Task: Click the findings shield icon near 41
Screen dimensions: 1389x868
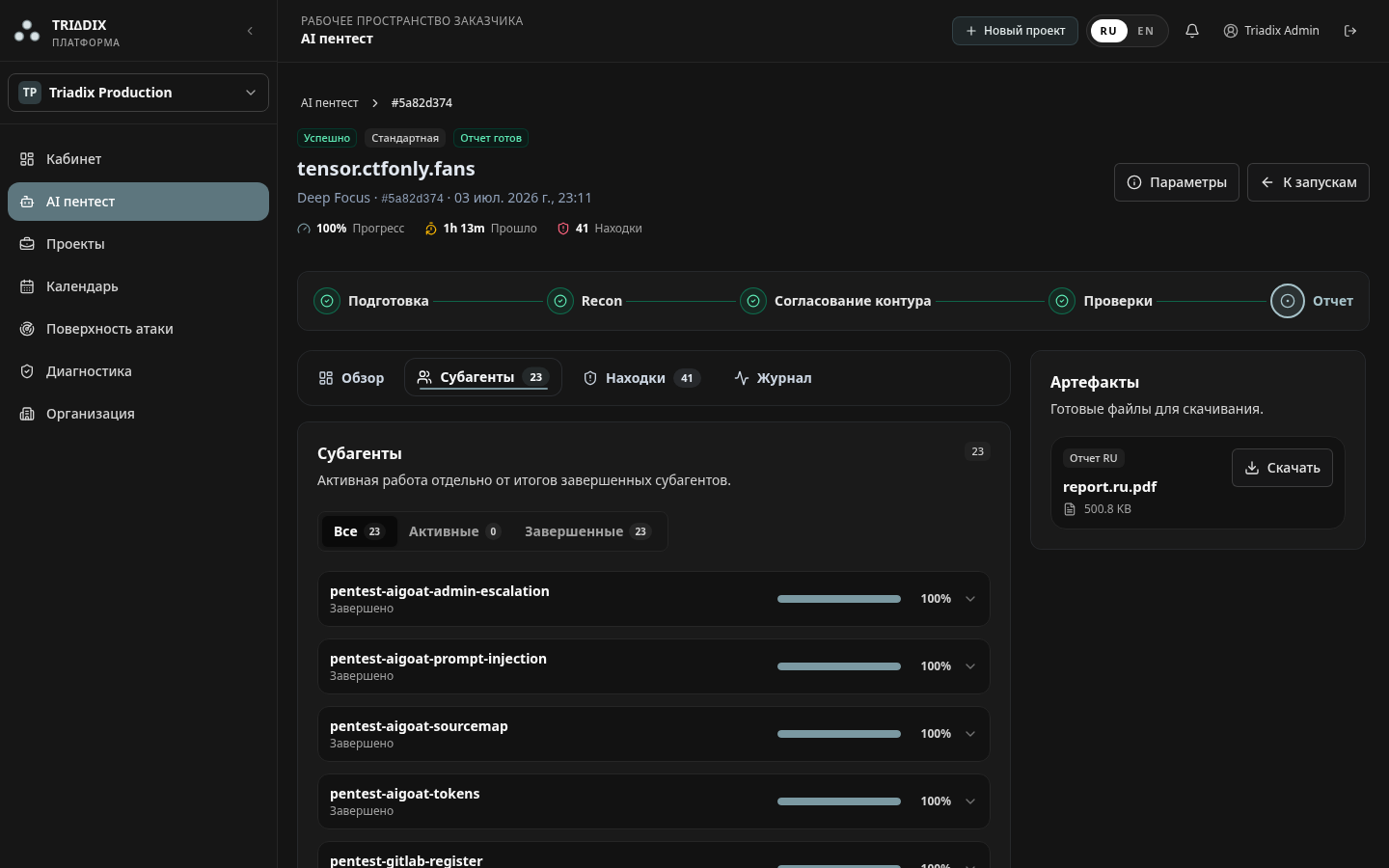Action: (563, 229)
